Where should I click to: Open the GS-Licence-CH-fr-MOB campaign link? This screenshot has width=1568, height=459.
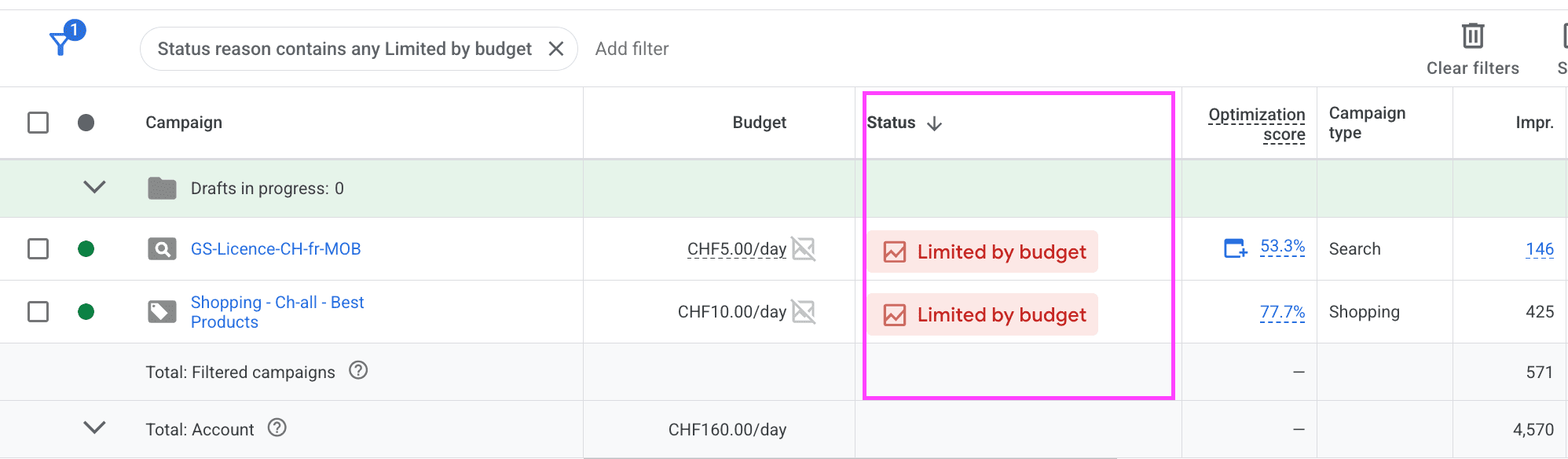pos(276,249)
